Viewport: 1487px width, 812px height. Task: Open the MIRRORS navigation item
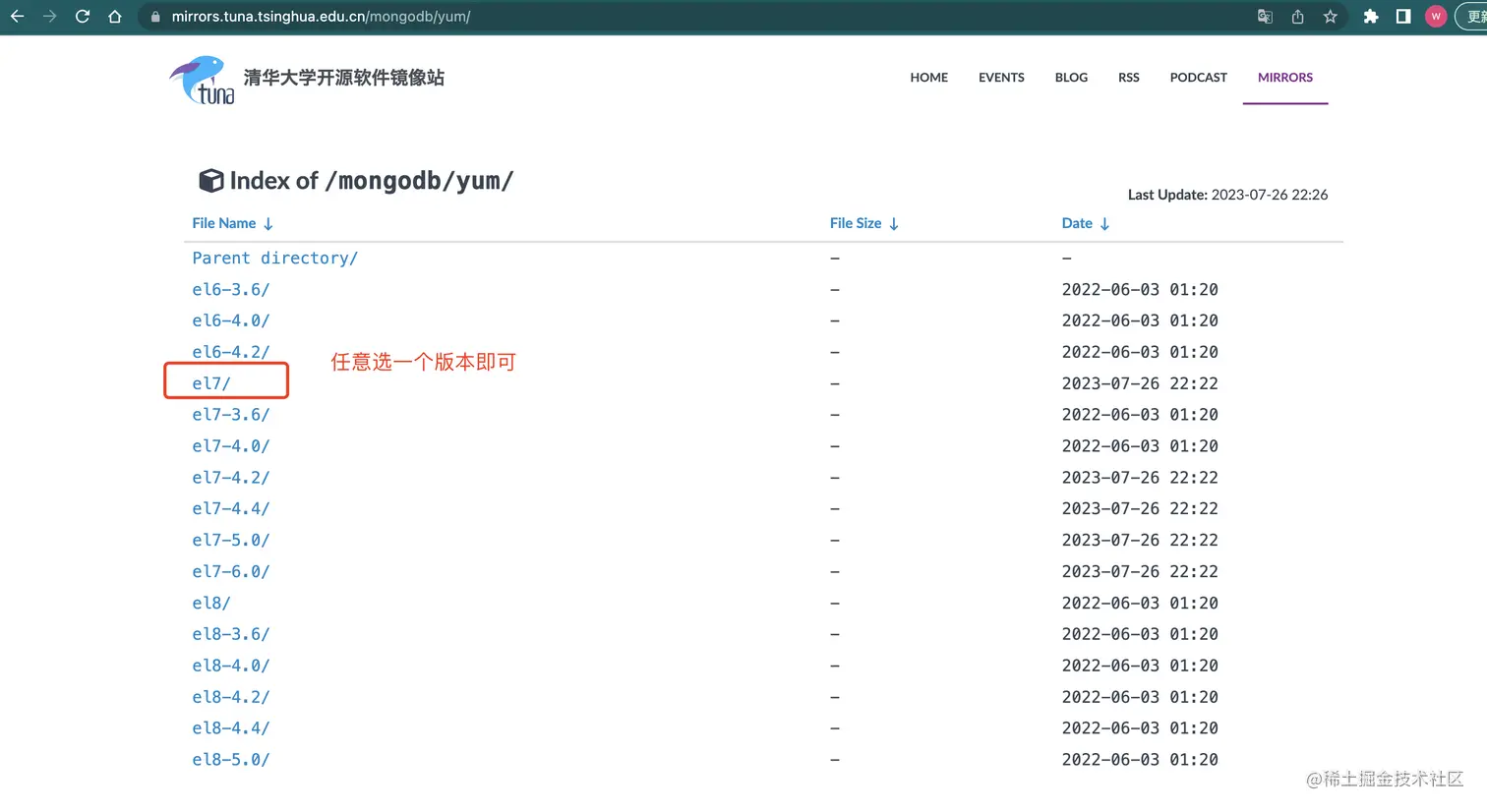(x=1285, y=78)
